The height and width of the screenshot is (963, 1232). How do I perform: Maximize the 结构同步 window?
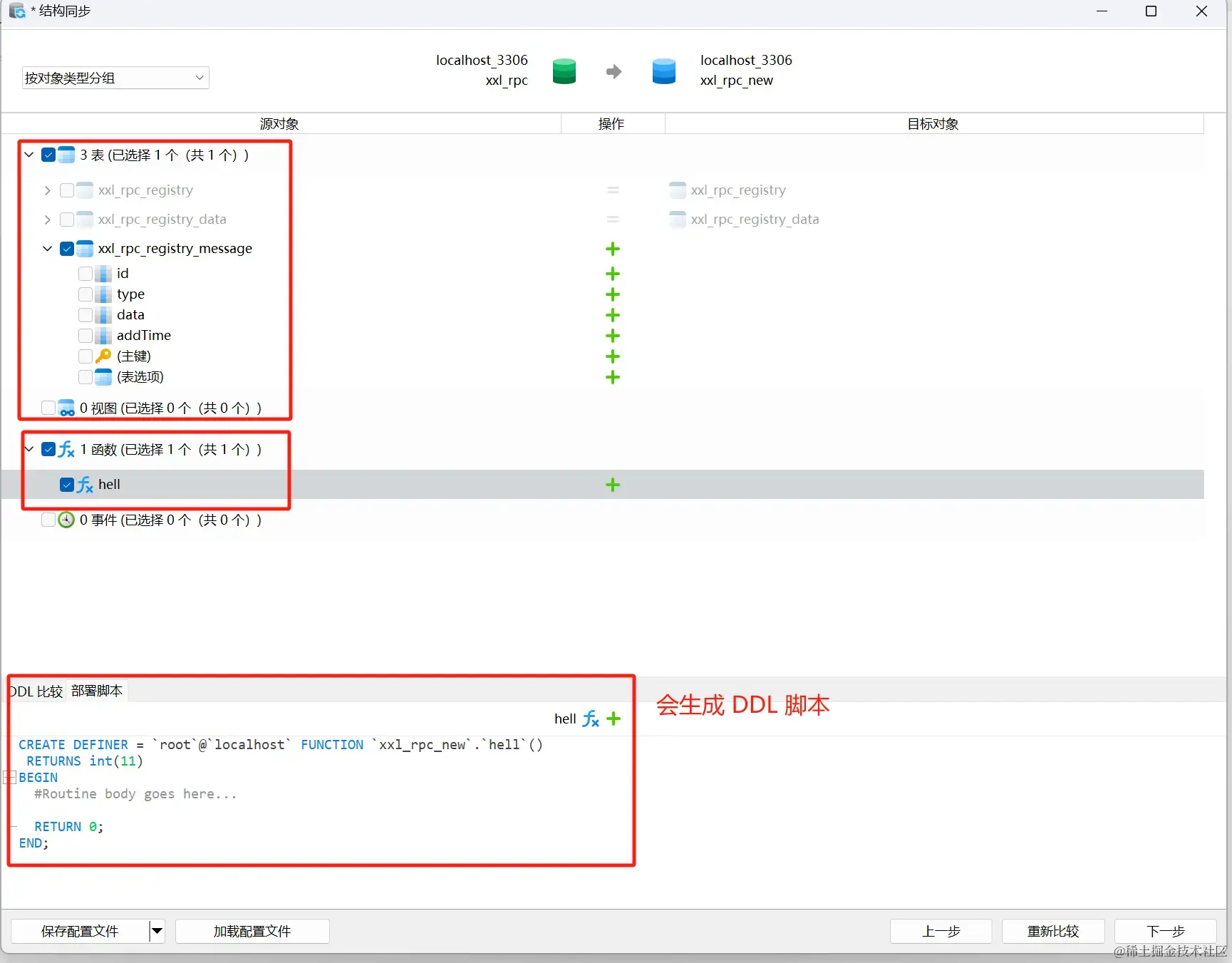pyautogui.click(x=1151, y=11)
